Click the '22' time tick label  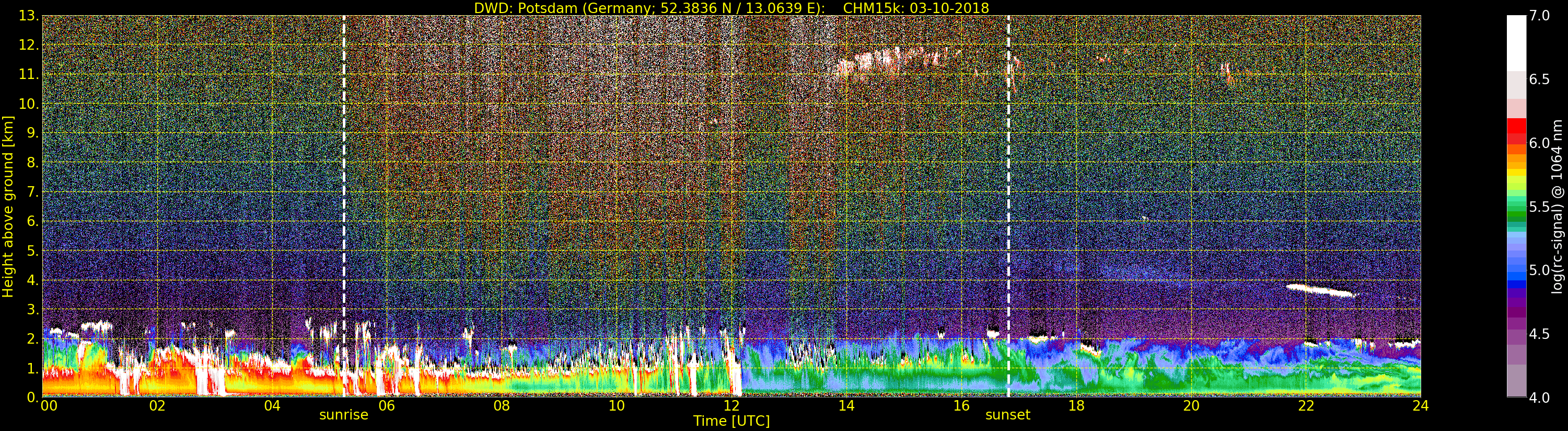[1306, 405]
